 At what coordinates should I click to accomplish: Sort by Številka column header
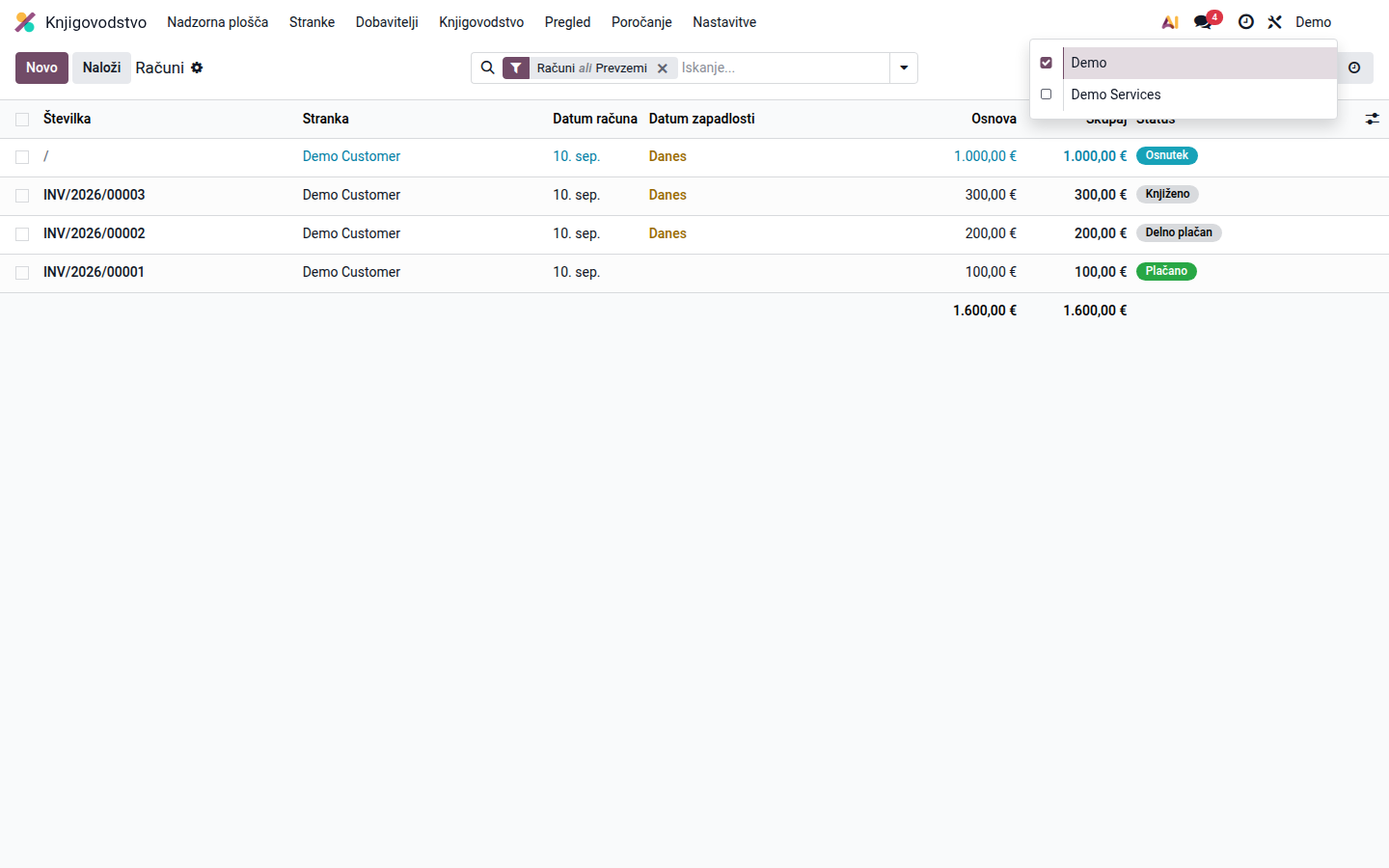pyautogui.click(x=67, y=119)
